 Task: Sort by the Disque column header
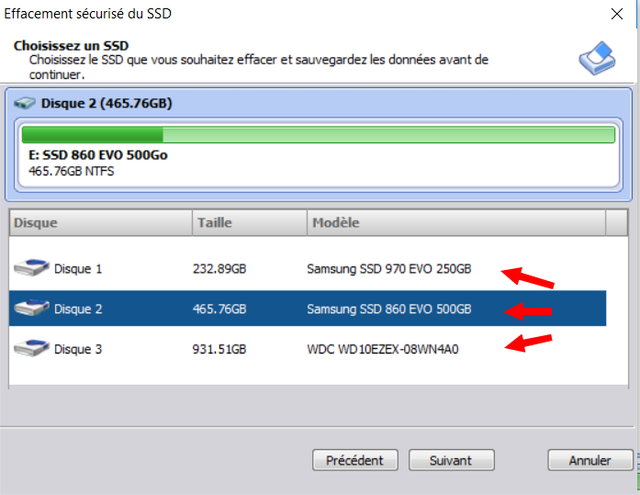(100, 222)
